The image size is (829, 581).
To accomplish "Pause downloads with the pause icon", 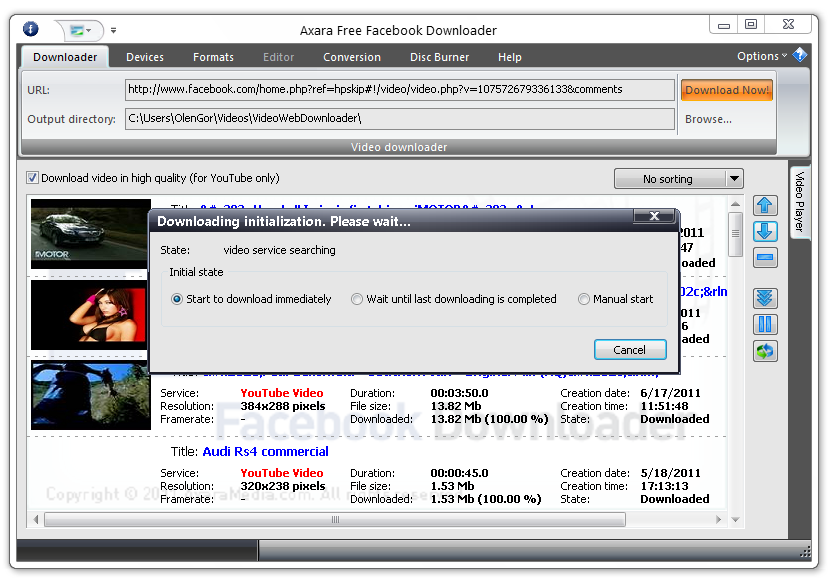I will [764, 325].
